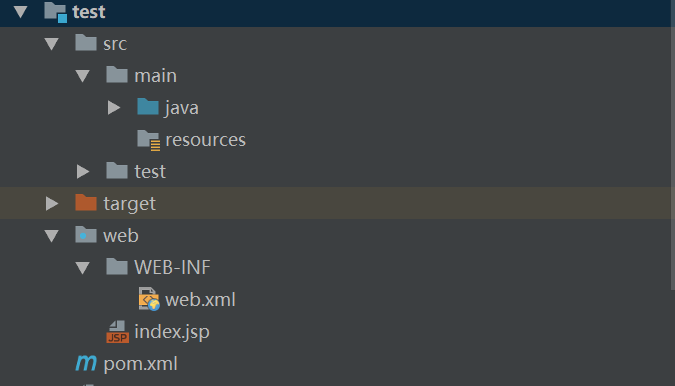Click the blue java source folder icon
Image resolution: width=675 pixels, height=386 pixels.
coord(148,106)
